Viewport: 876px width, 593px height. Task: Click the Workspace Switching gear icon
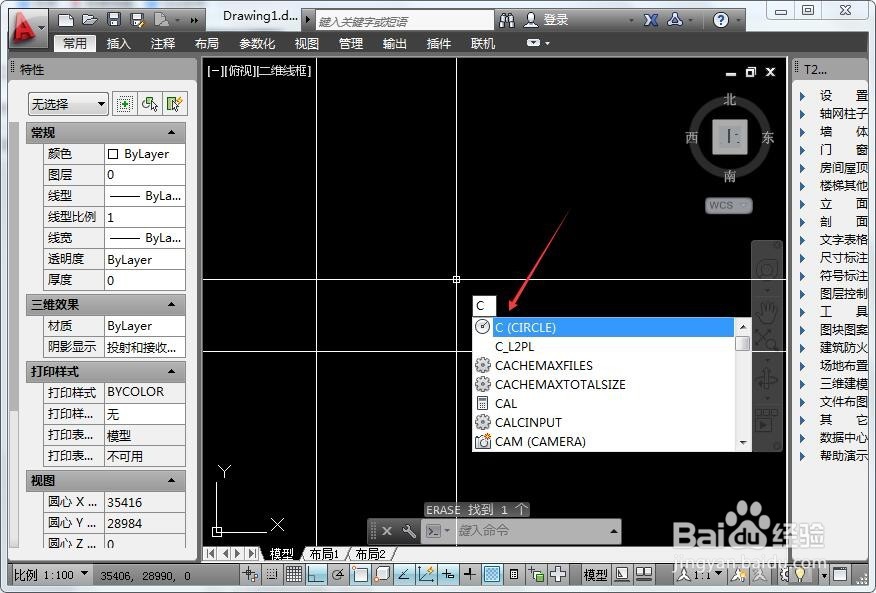[x=784, y=575]
